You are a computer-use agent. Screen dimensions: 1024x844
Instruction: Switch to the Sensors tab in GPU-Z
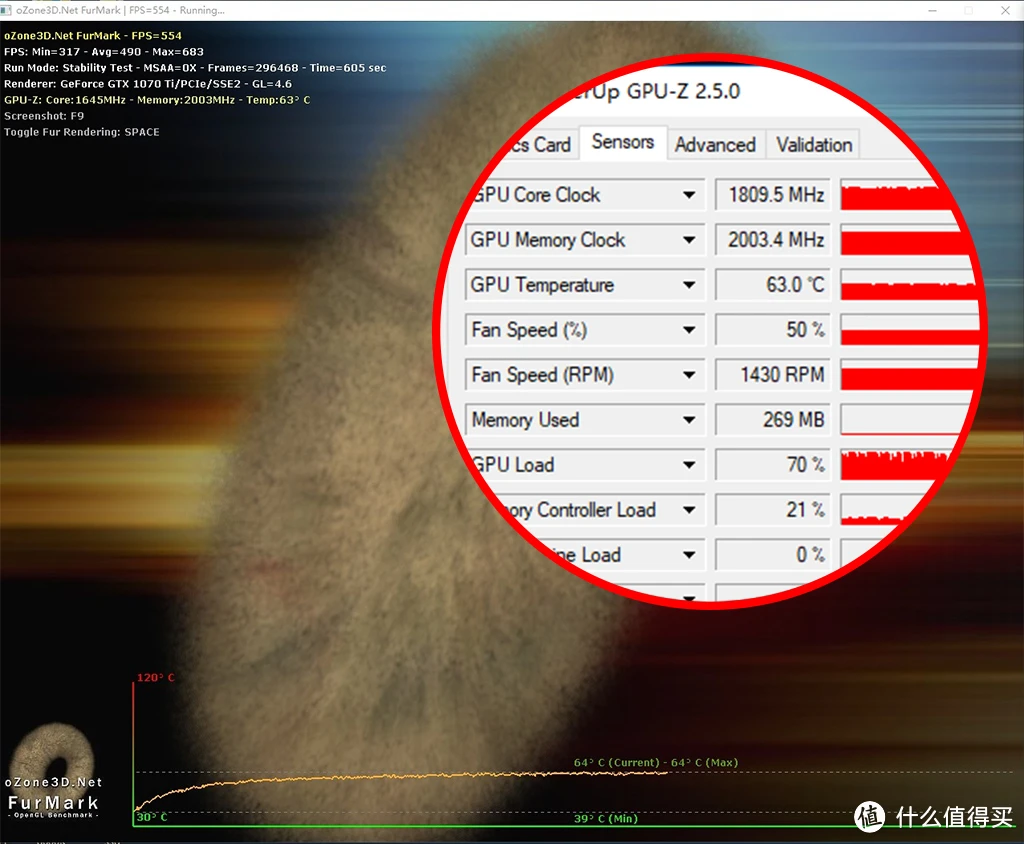coord(622,142)
